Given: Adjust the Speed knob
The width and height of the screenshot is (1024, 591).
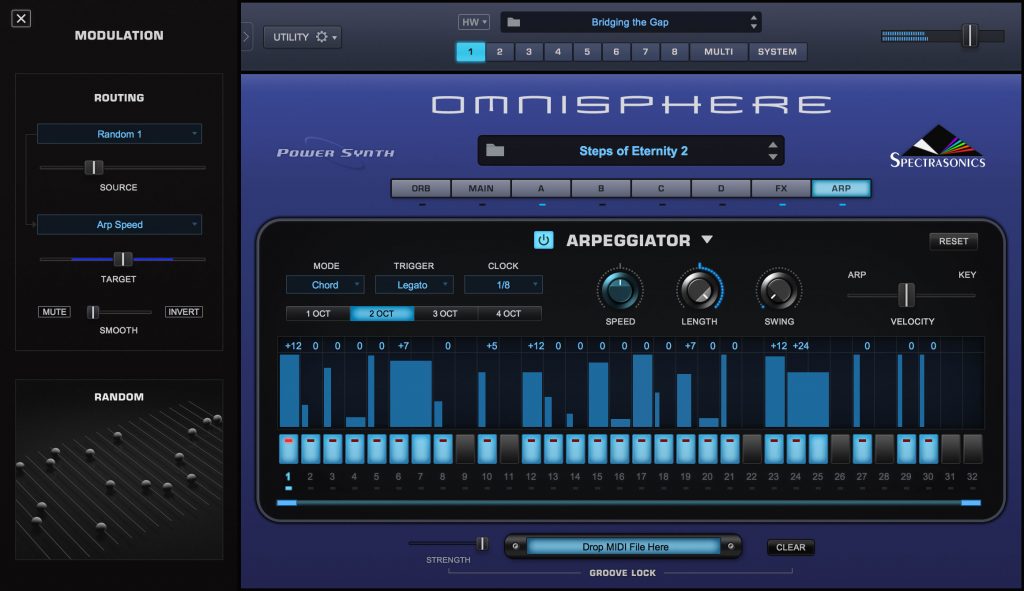Looking at the screenshot, I should 620,291.
